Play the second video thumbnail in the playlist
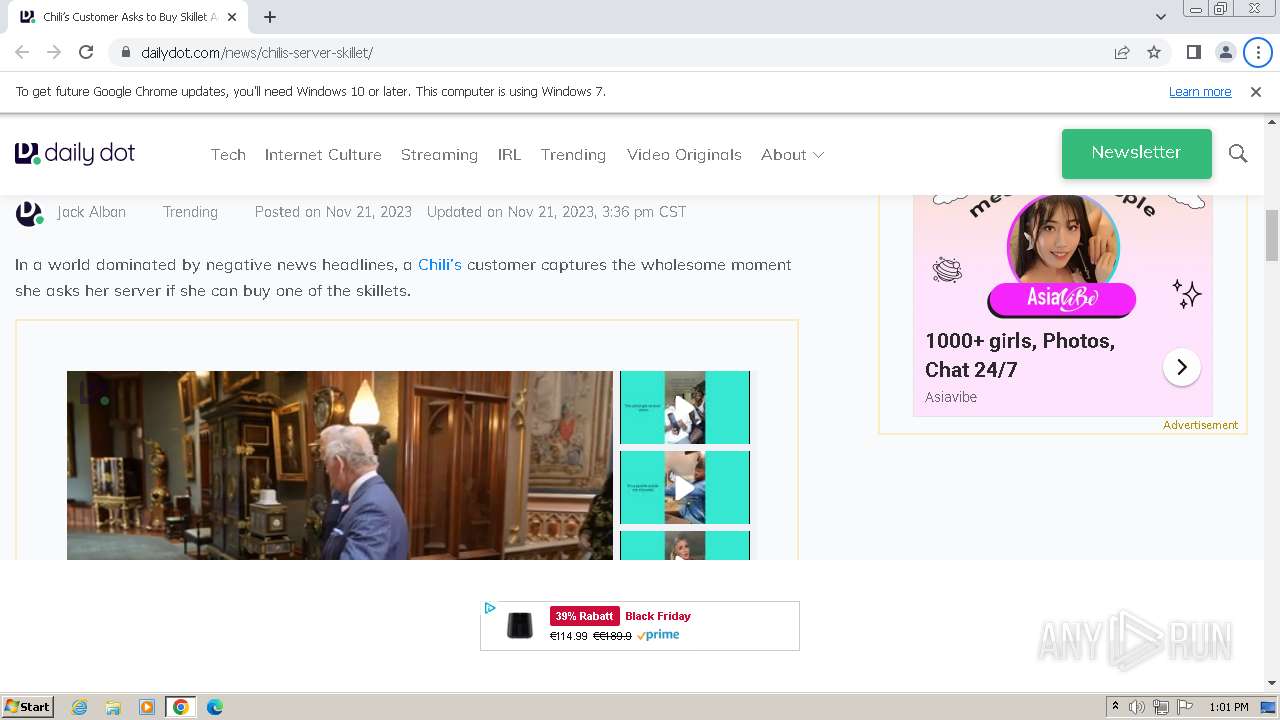Viewport: 1280px width, 720px height. click(684, 487)
